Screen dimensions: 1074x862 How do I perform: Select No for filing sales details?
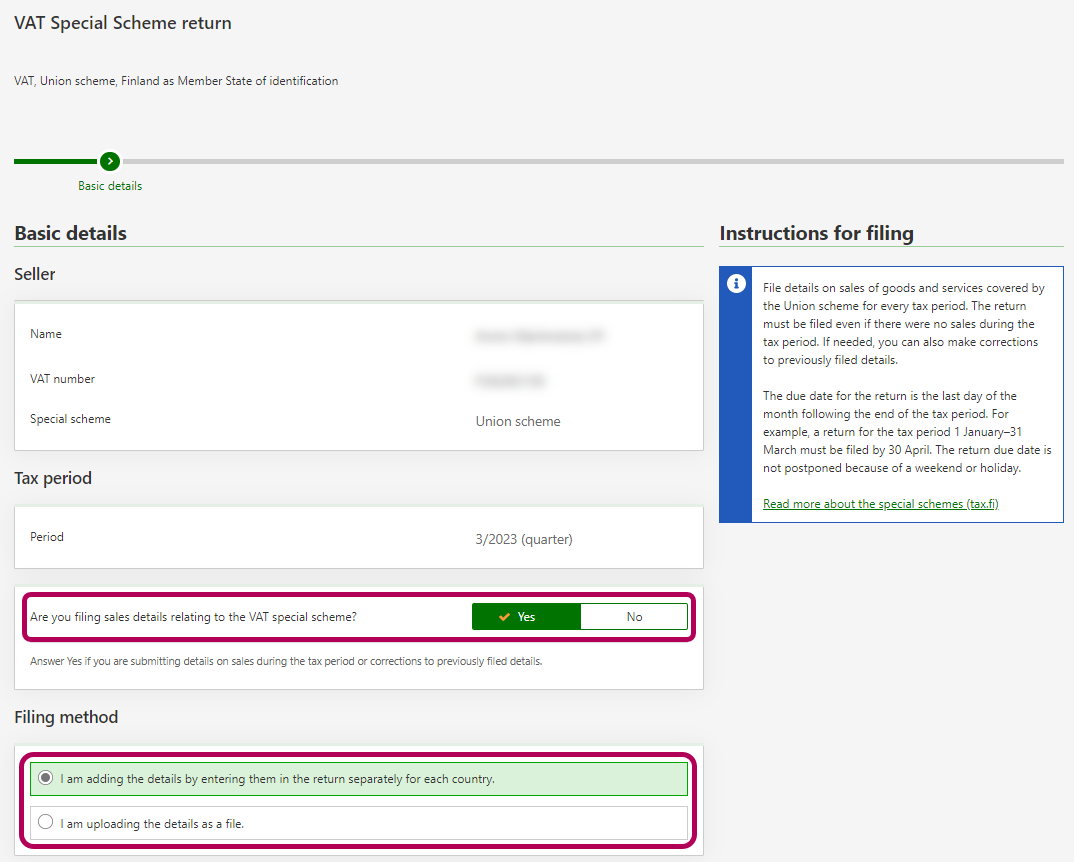(634, 617)
